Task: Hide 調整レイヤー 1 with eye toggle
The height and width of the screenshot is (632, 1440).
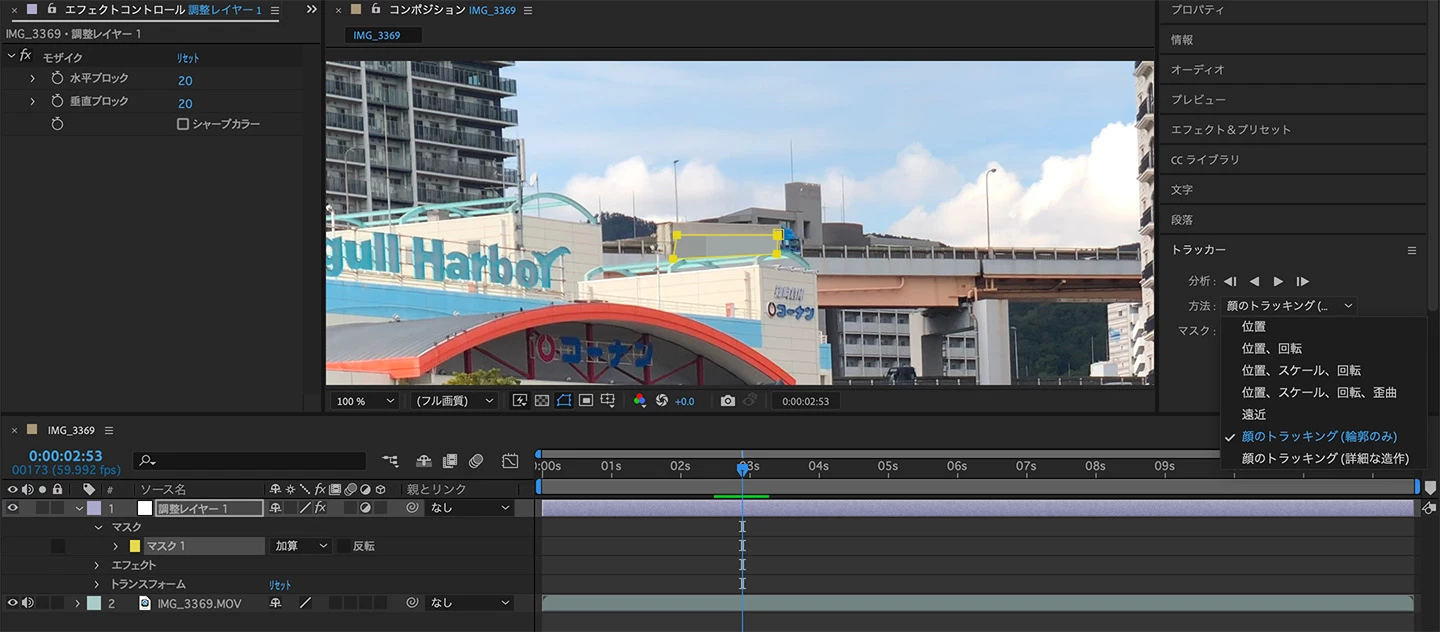Action: click(x=13, y=508)
